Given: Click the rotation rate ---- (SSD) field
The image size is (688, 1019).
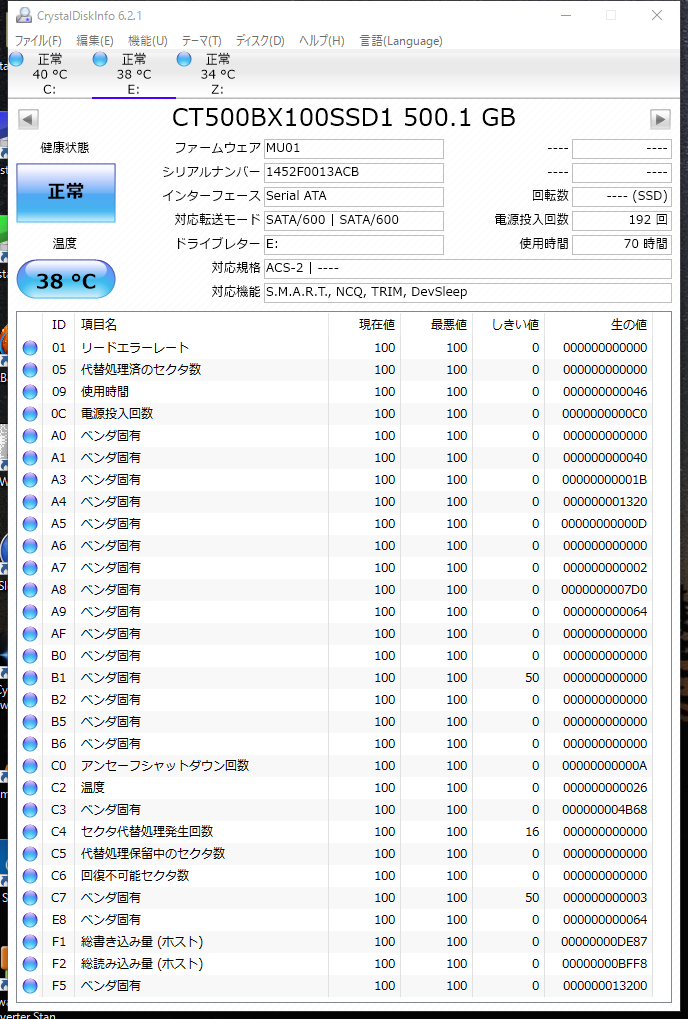Looking at the screenshot, I should [622, 197].
